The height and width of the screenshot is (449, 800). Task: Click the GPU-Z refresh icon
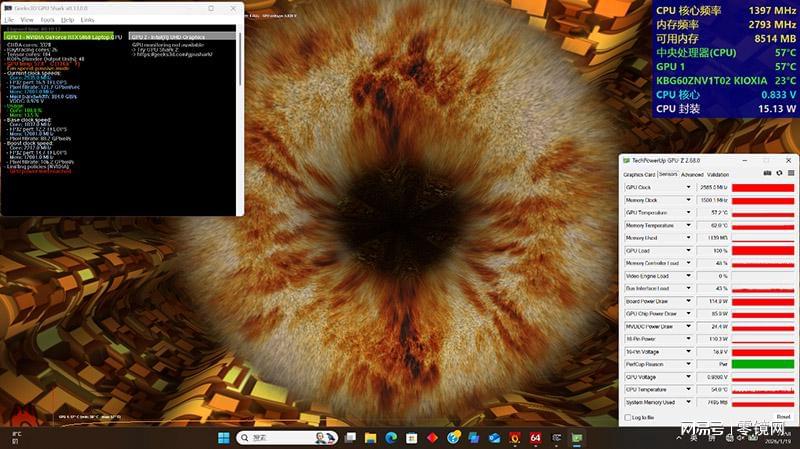777,173
